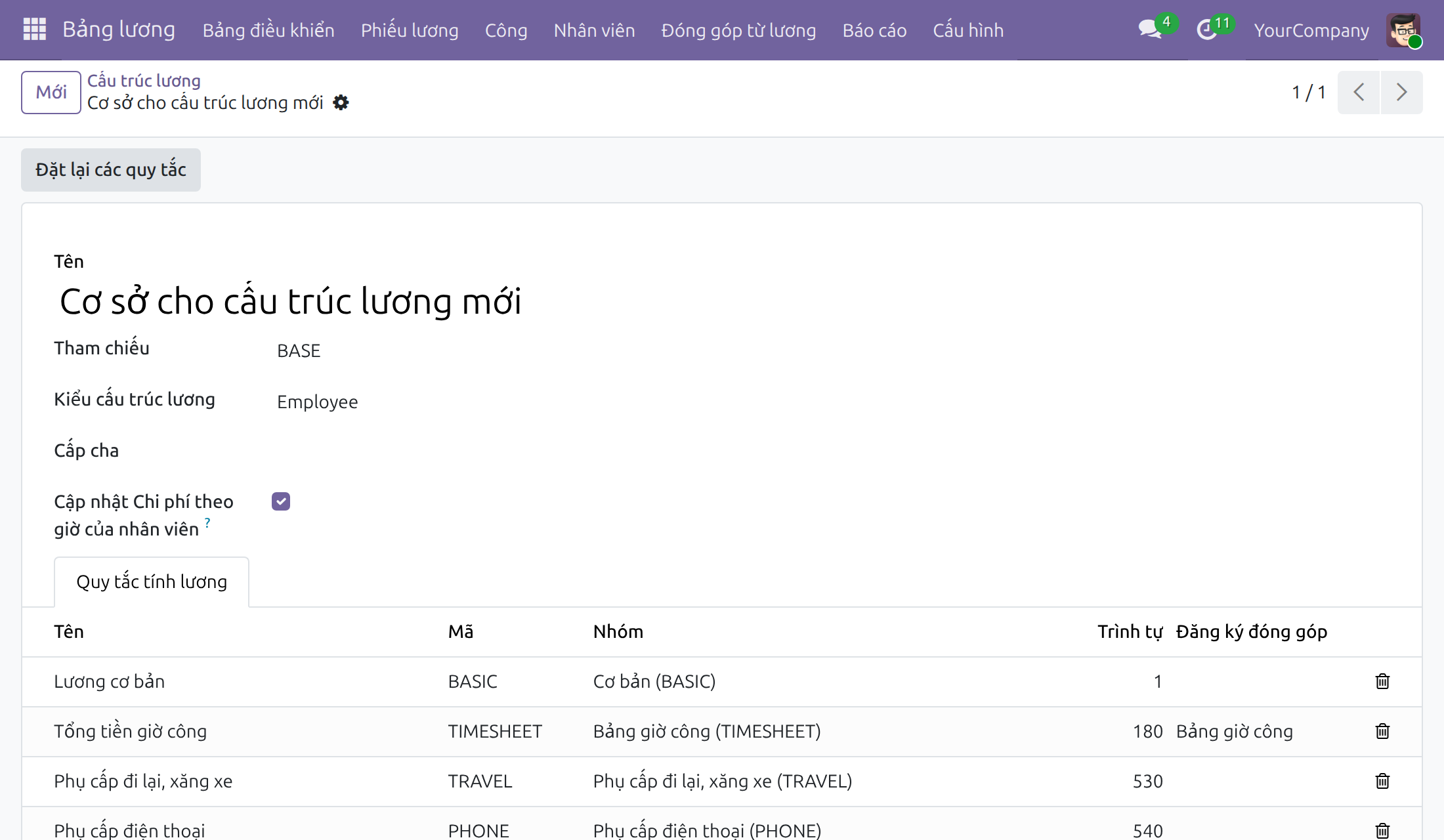Open YourCompany company switcher
The height and width of the screenshot is (840, 1444).
pyautogui.click(x=1311, y=30)
